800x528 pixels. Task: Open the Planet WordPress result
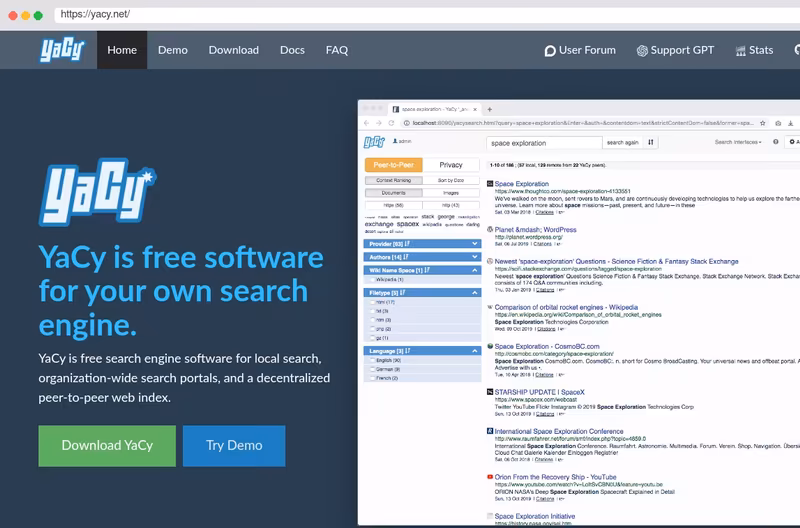(535, 230)
